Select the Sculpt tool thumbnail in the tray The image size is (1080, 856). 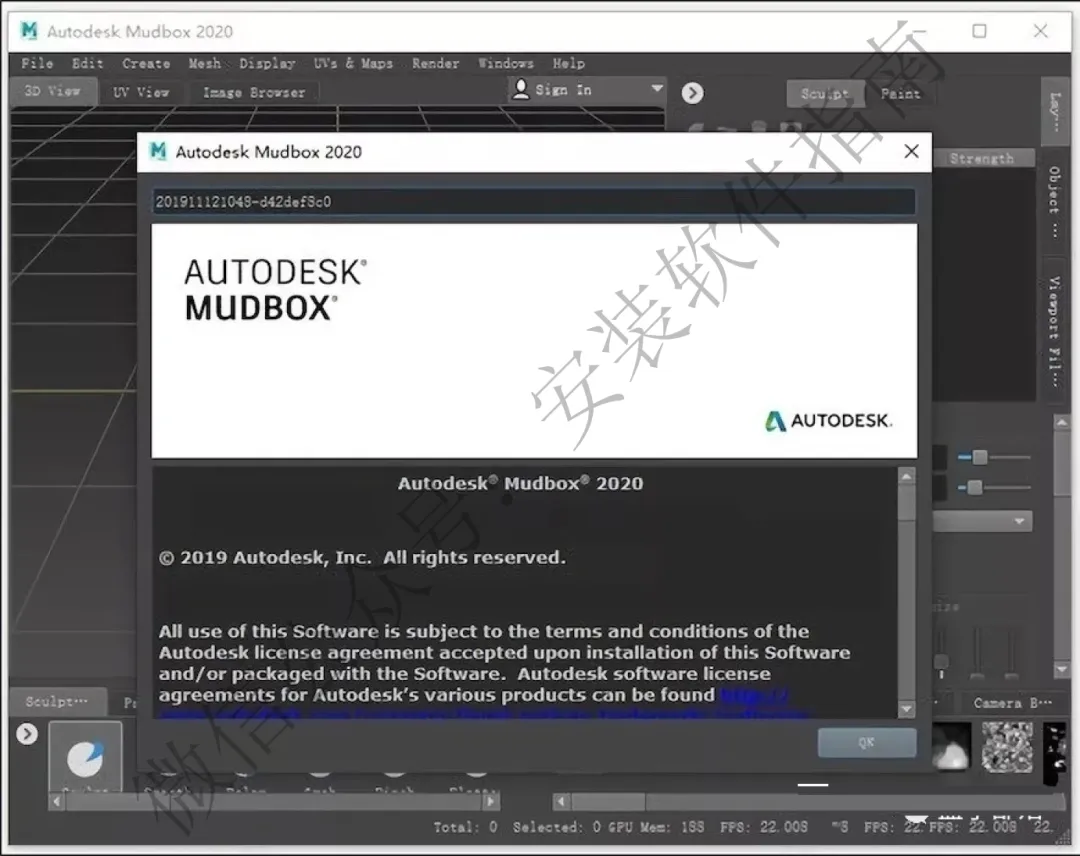click(x=85, y=758)
